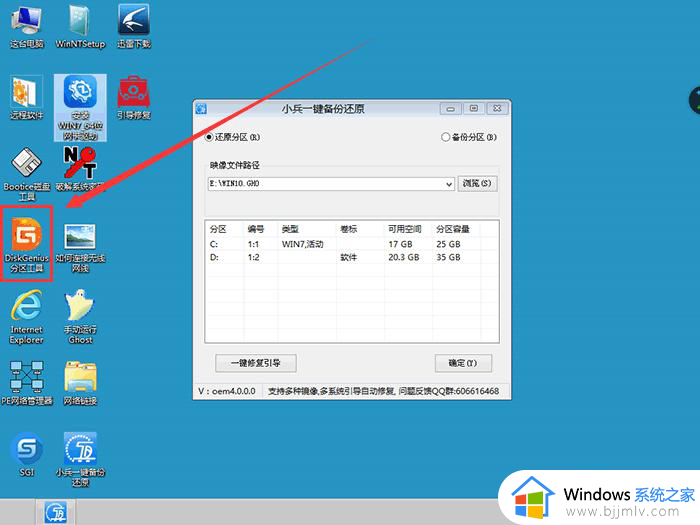Click the V : oem4.0.0.0 status text
700x525 pixels.
coord(227,391)
